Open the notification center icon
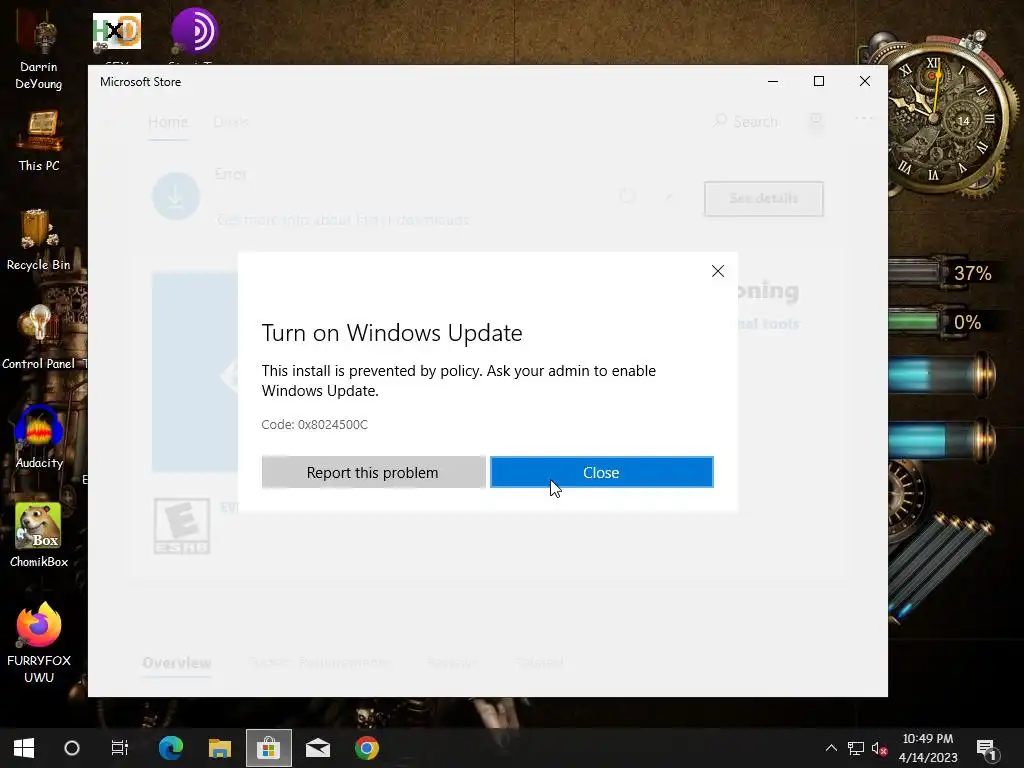This screenshot has width=1024, height=768. [x=987, y=749]
